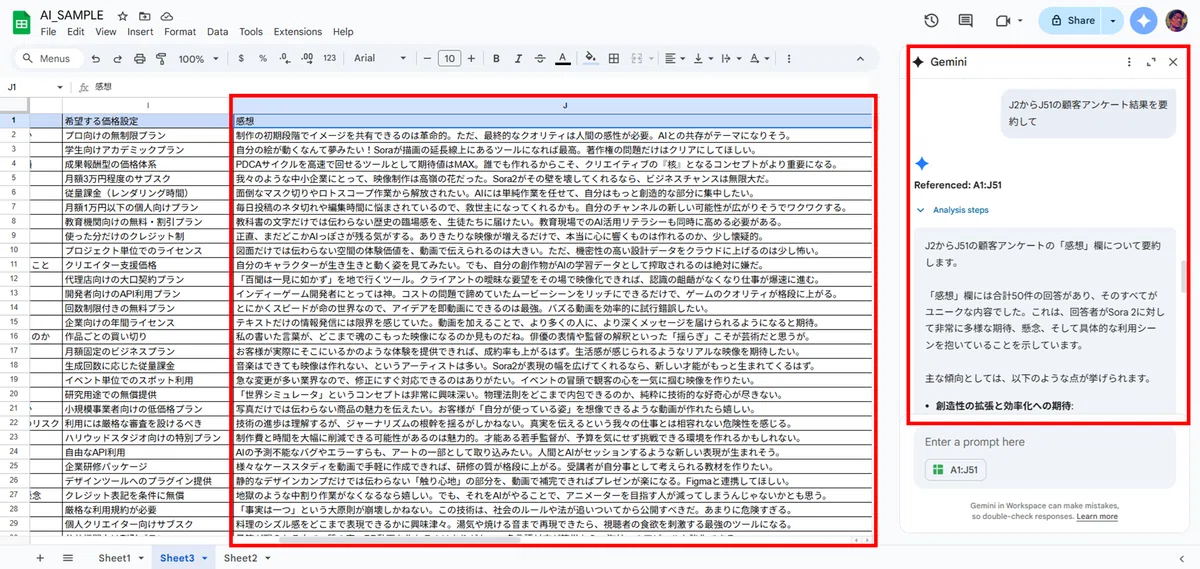Select the column J header

pyautogui.click(x=565, y=105)
